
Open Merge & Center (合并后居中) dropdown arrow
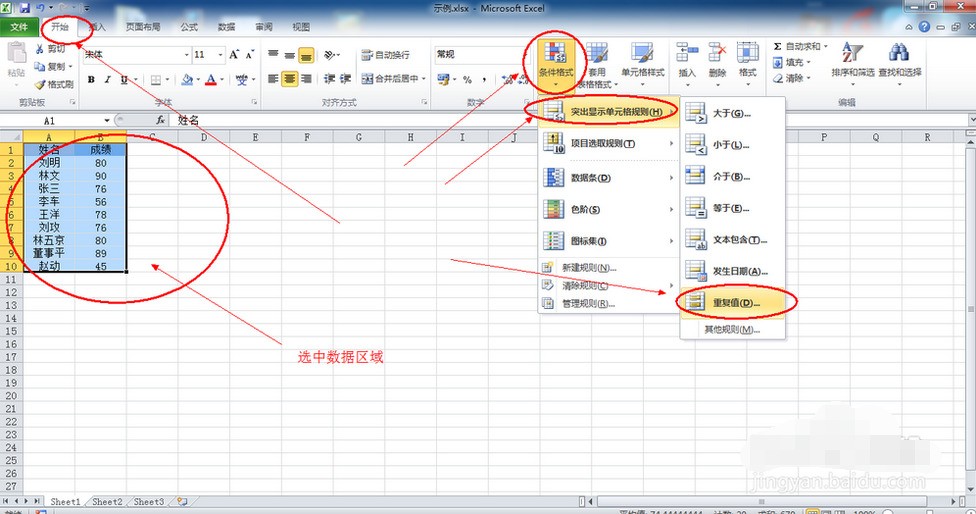click(424, 79)
